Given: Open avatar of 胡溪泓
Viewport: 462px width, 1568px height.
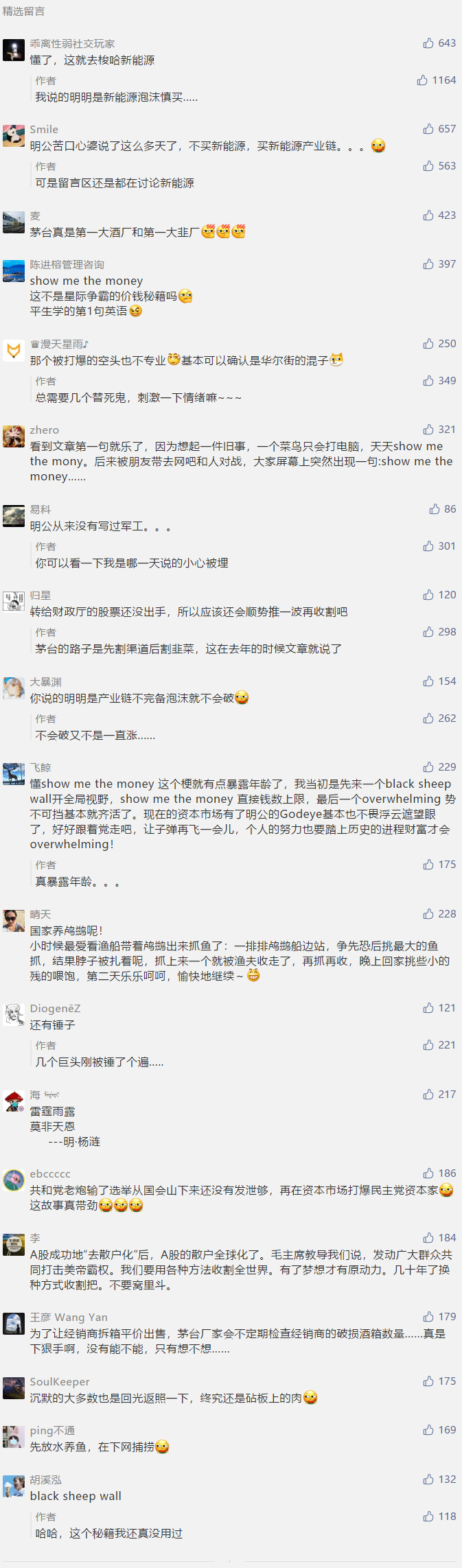Looking at the screenshot, I should click(14, 1486).
